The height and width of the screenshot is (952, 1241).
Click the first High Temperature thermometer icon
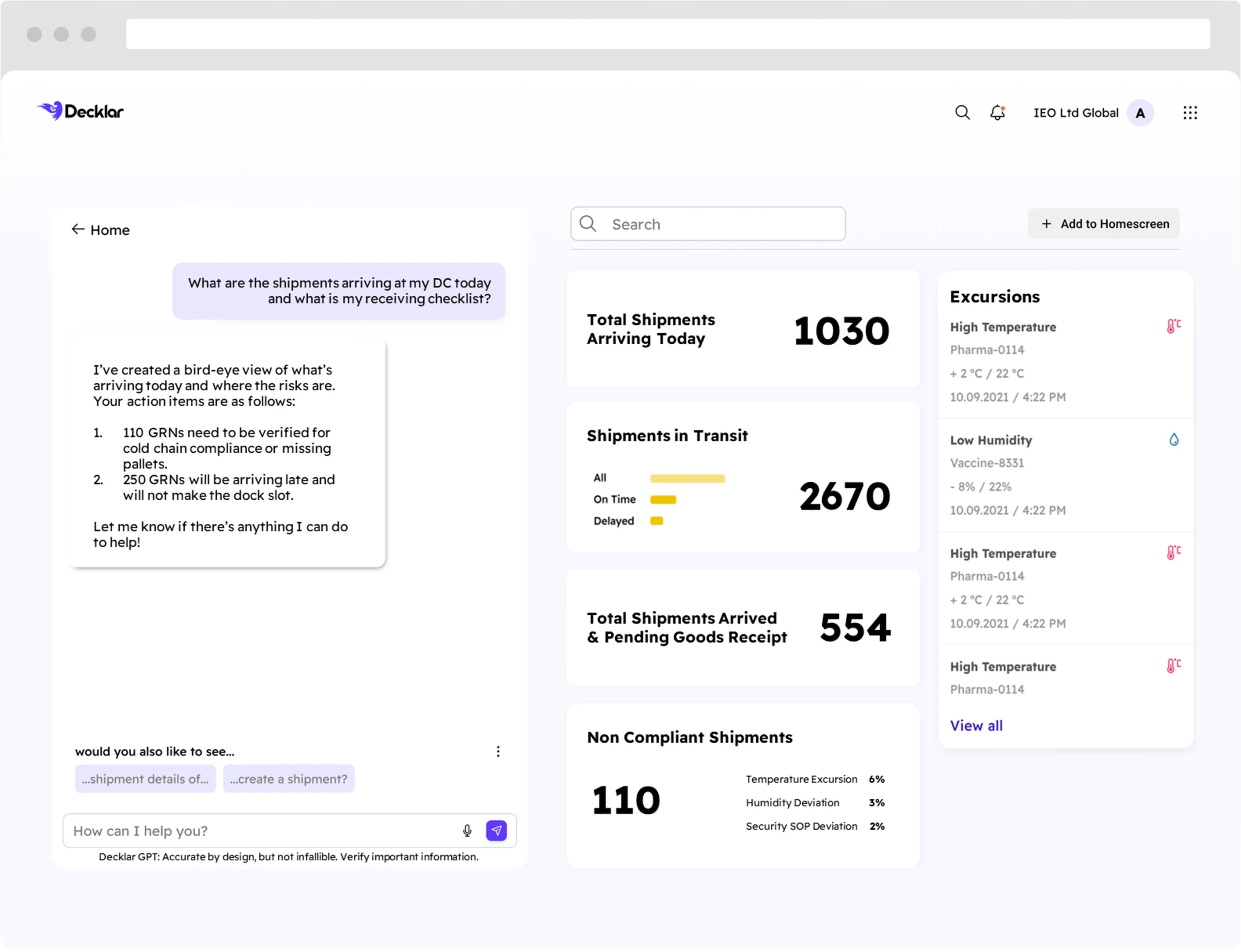click(x=1174, y=326)
